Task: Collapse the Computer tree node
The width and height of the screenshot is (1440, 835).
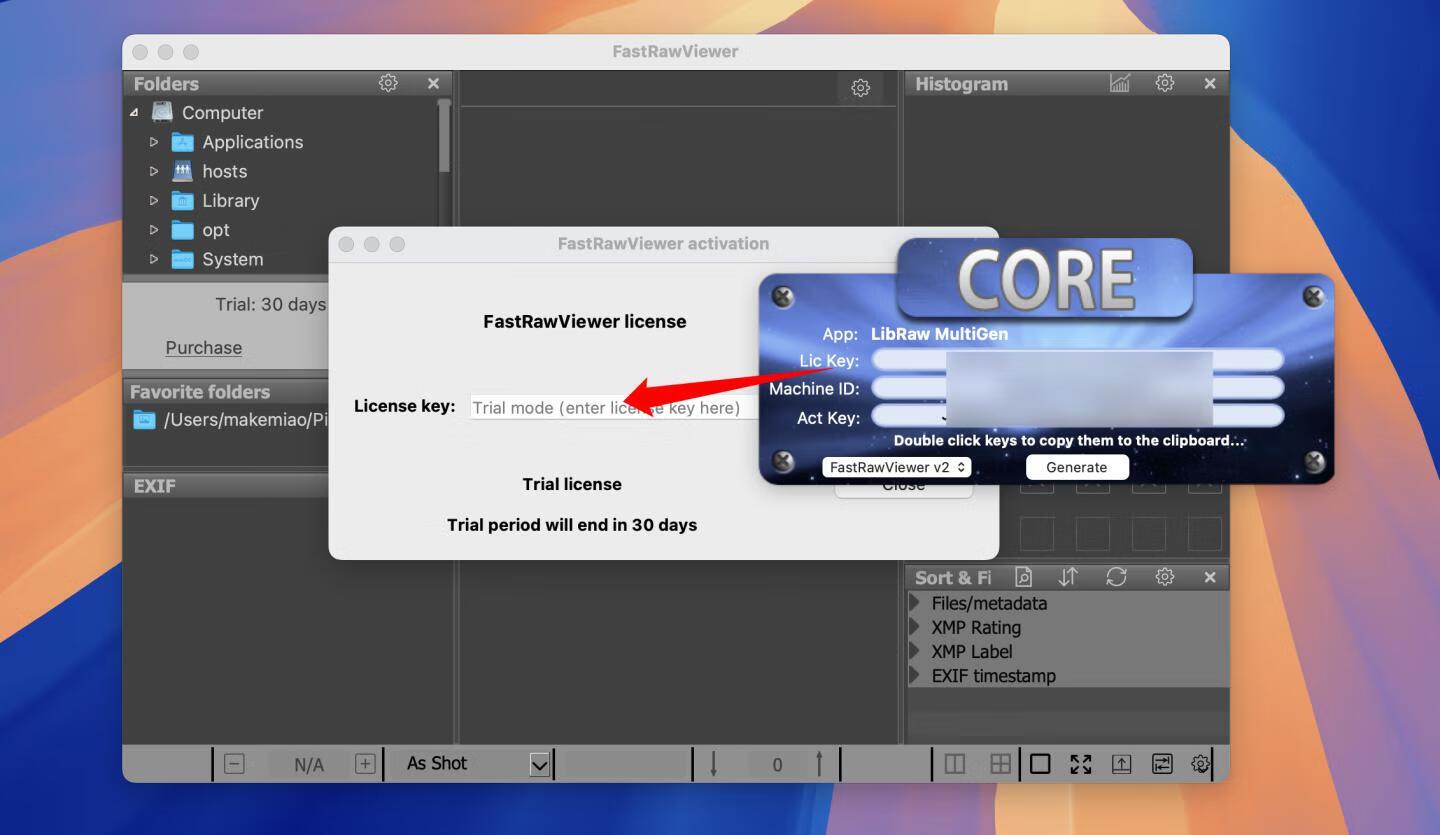Action: (x=134, y=113)
